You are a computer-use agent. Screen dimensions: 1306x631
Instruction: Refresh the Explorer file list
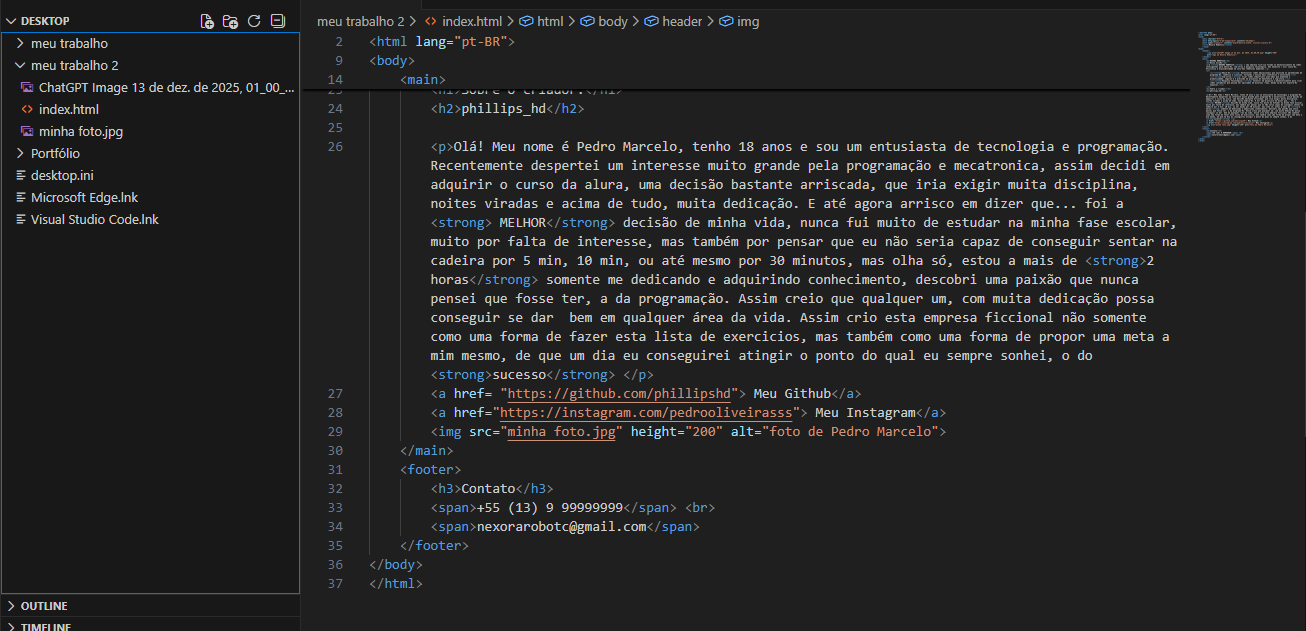pyautogui.click(x=254, y=21)
